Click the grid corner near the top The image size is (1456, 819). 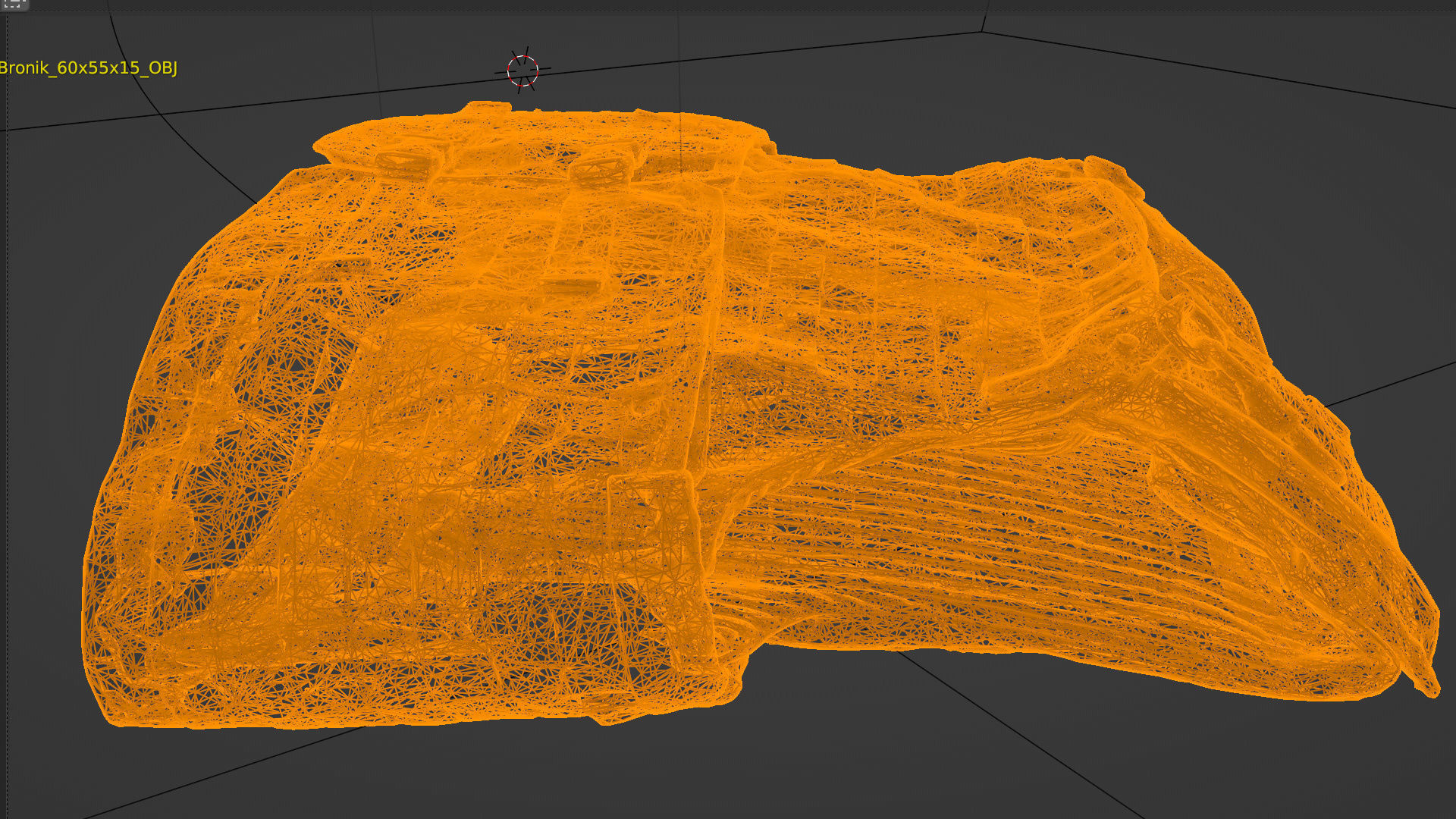983,32
